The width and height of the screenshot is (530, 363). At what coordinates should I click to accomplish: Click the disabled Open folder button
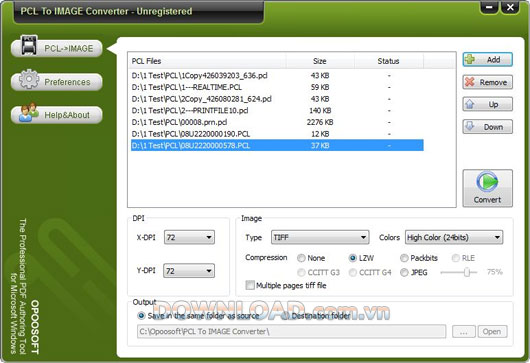(x=492, y=332)
